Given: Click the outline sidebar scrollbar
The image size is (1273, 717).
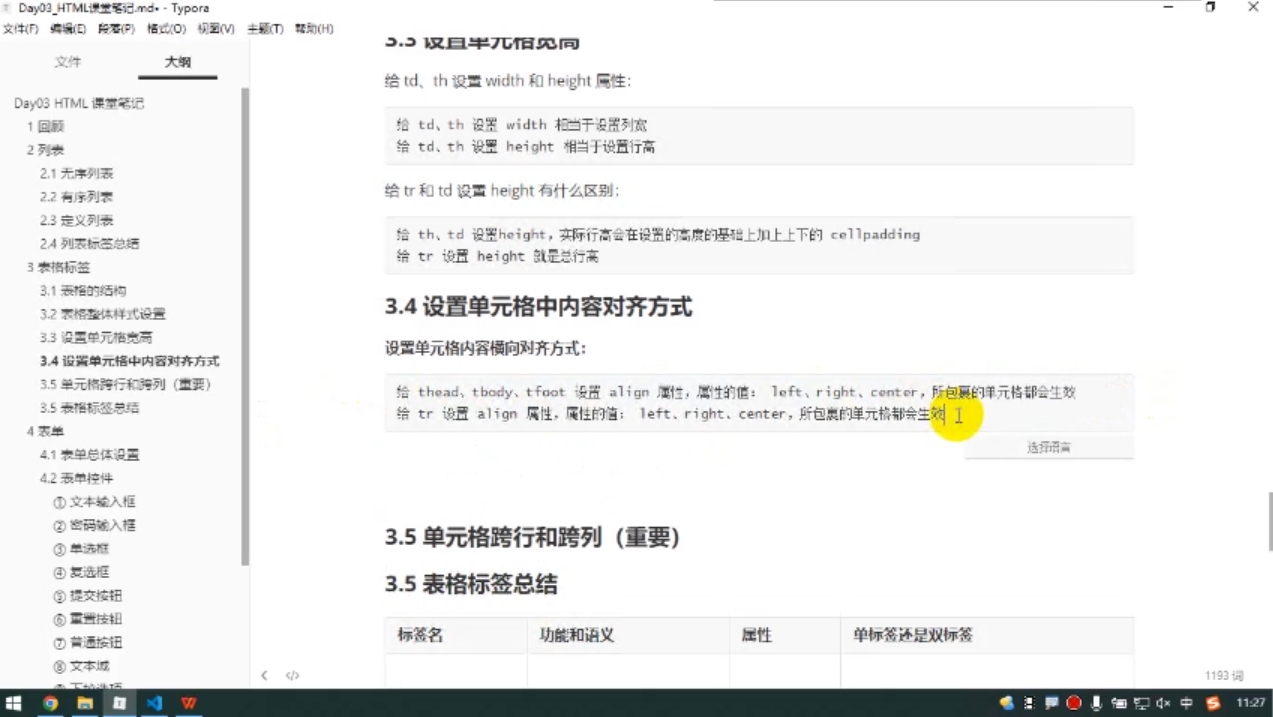Looking at the screenshot, I should coord(245,326).
